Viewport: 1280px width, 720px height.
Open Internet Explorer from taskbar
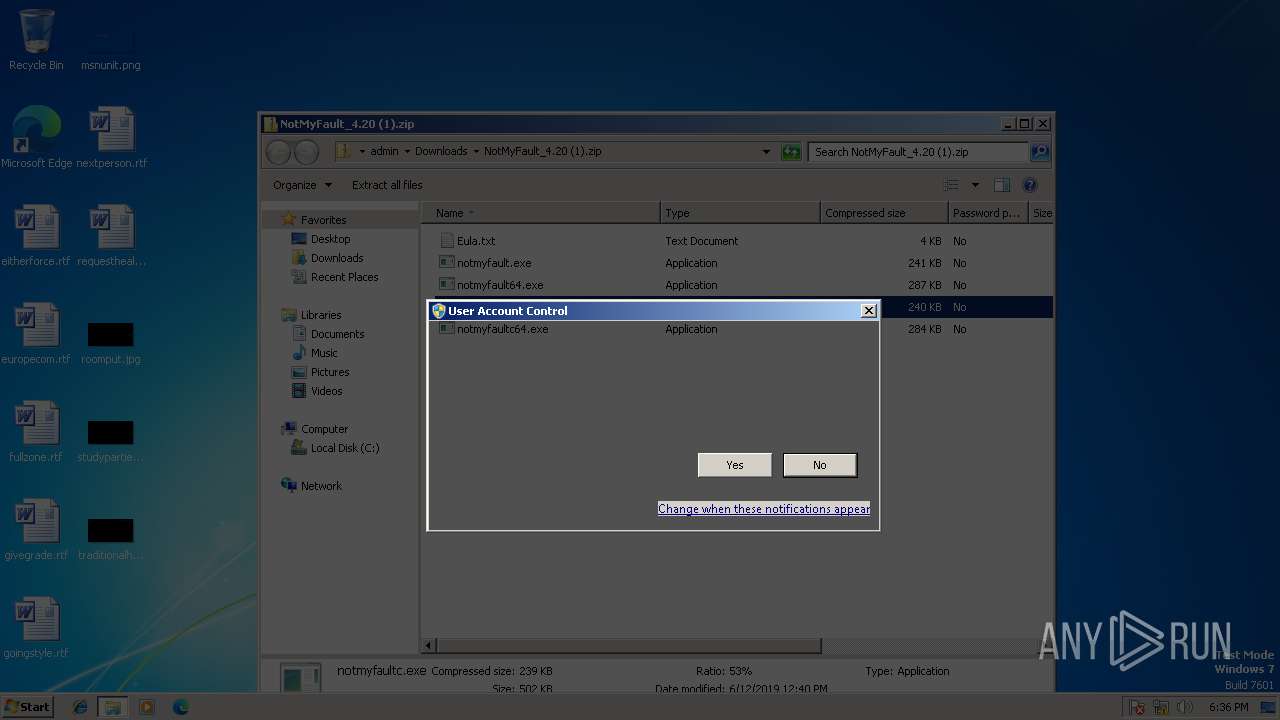click(80, 707)
